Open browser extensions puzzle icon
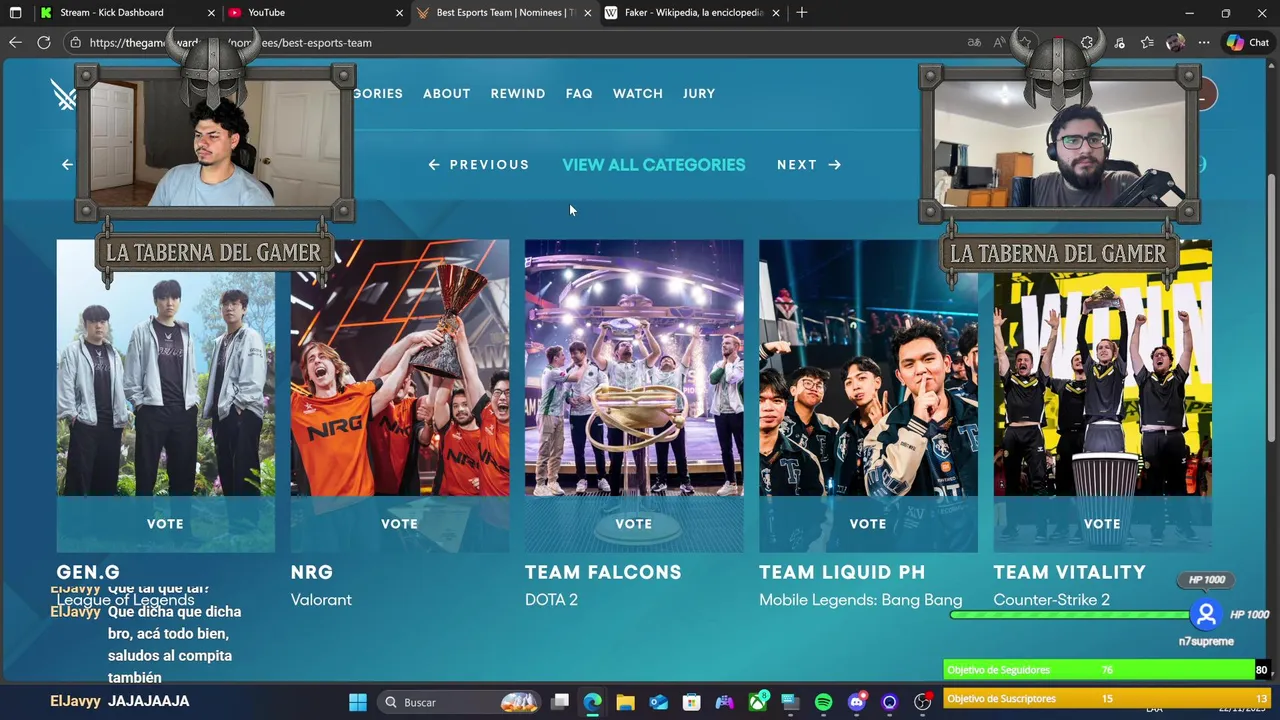The width and height of the screenshot is (1280, 720). [1087, 42]
